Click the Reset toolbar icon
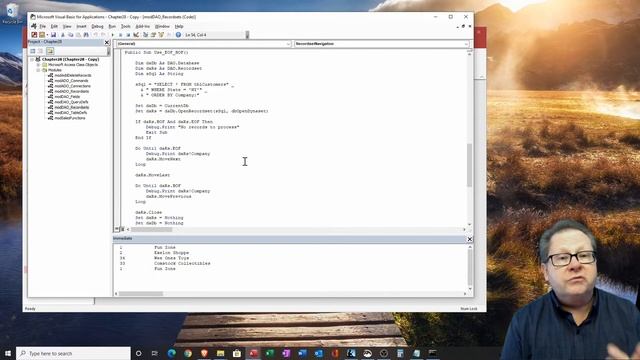Screen dimensions: 640x360 (x=128, y=35)
